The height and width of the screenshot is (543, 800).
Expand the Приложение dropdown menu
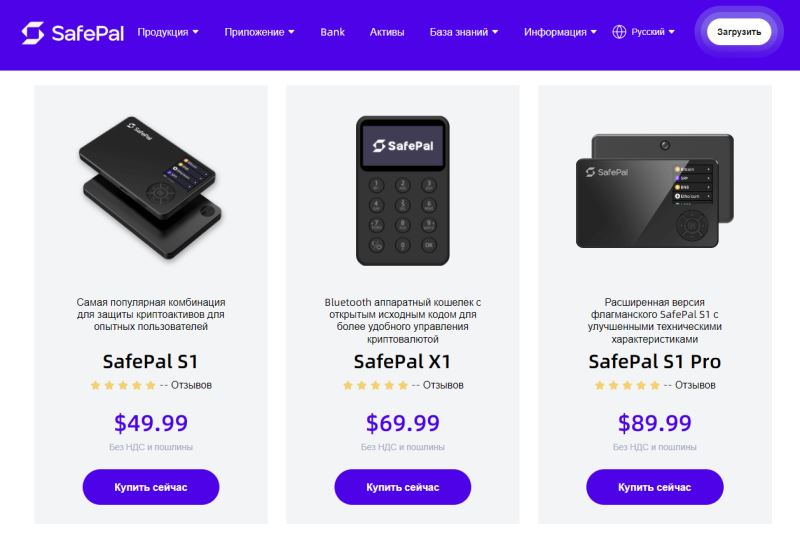pyautogui.click(x=259, y=32)
